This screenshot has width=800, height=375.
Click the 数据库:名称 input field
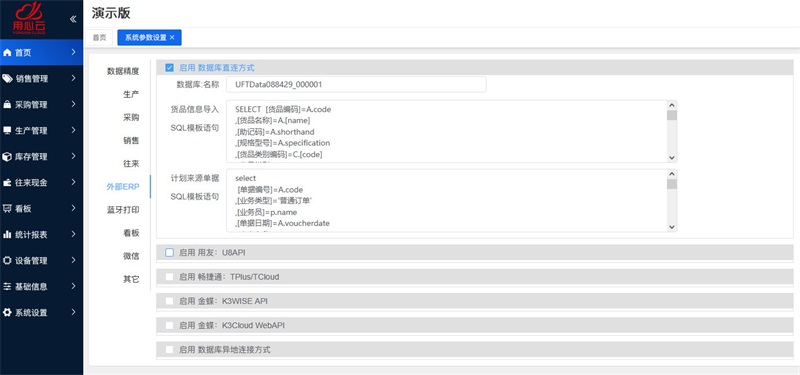[356, 85]
